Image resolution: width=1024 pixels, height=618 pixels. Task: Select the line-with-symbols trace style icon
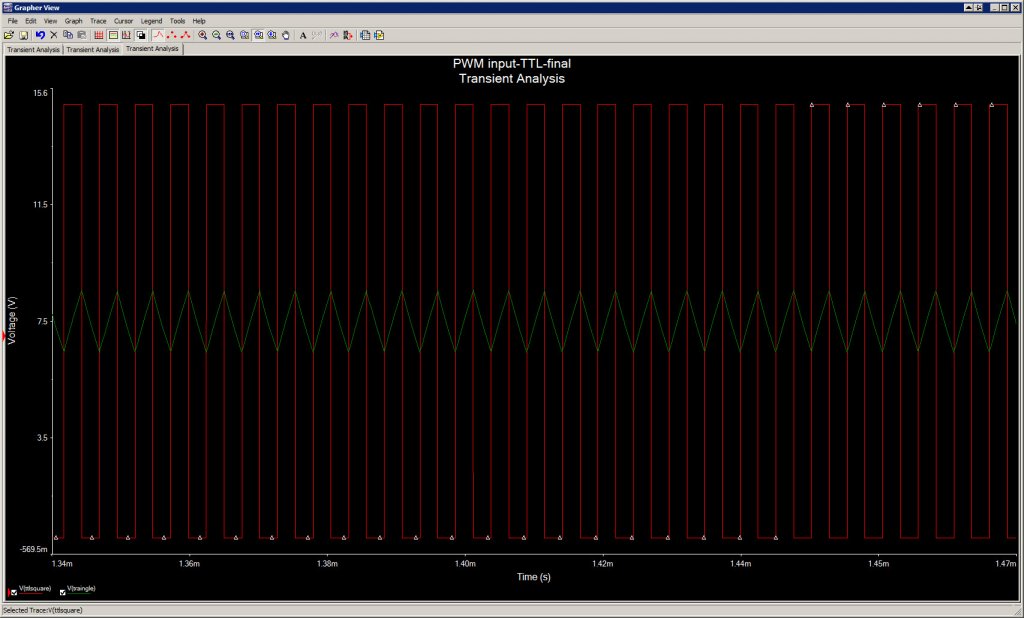point(185,35)
